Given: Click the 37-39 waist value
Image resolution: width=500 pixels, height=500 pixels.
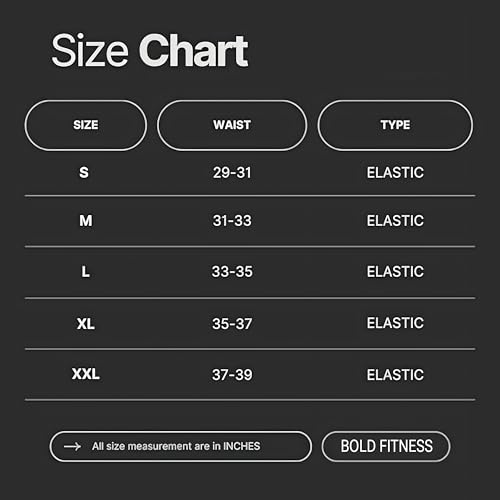Looking at the screenshot, I should (x=232, y=375).
